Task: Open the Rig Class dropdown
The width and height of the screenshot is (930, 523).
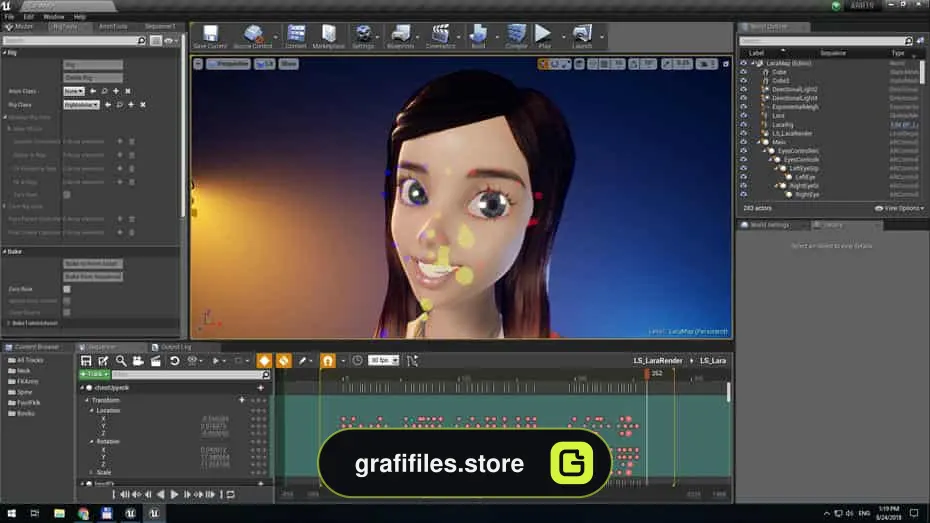Action: [x=81, y=104]
